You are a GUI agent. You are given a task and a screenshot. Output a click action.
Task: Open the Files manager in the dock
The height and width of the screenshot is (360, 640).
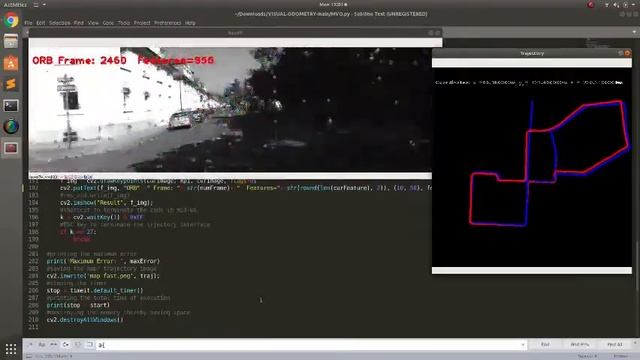click(11, 41)
